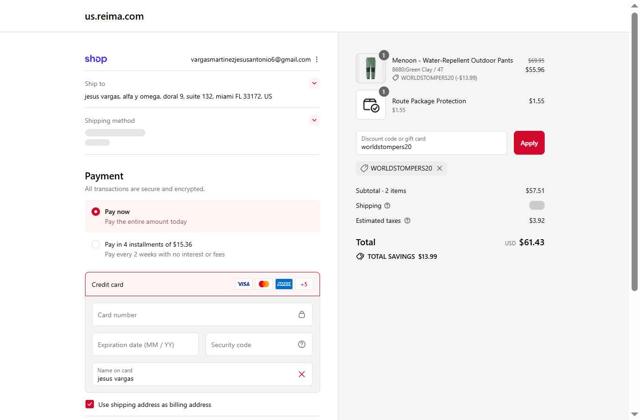
Task: Open the Estimated taxes help icon
Action: pyautogui.click(x=407, y=220)
